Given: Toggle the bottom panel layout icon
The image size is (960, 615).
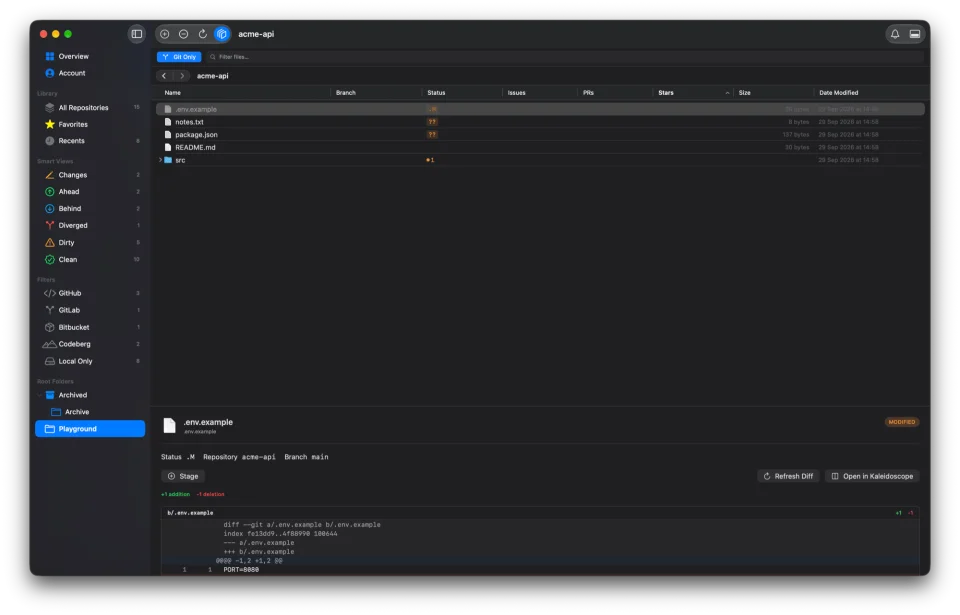Looking at the screenshot, I should (x=915, y=34).
